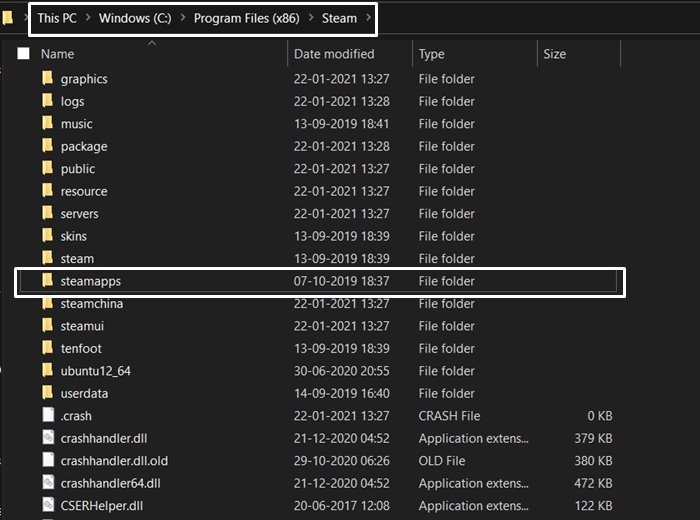The image size is (700, 520).
Task: Click the 20-06-2017 12:08 date of CSERHelper.dll
Action: 342,506
